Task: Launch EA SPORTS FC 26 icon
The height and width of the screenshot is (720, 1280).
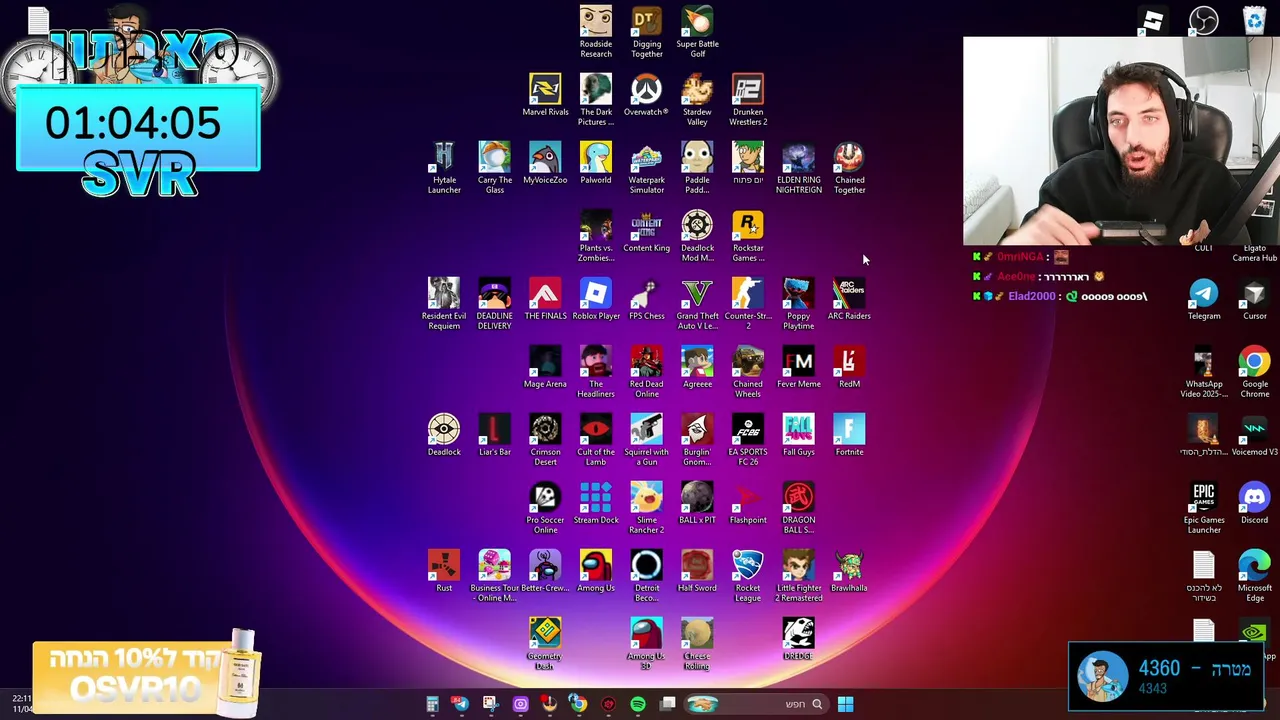Action: click(748, 439)
